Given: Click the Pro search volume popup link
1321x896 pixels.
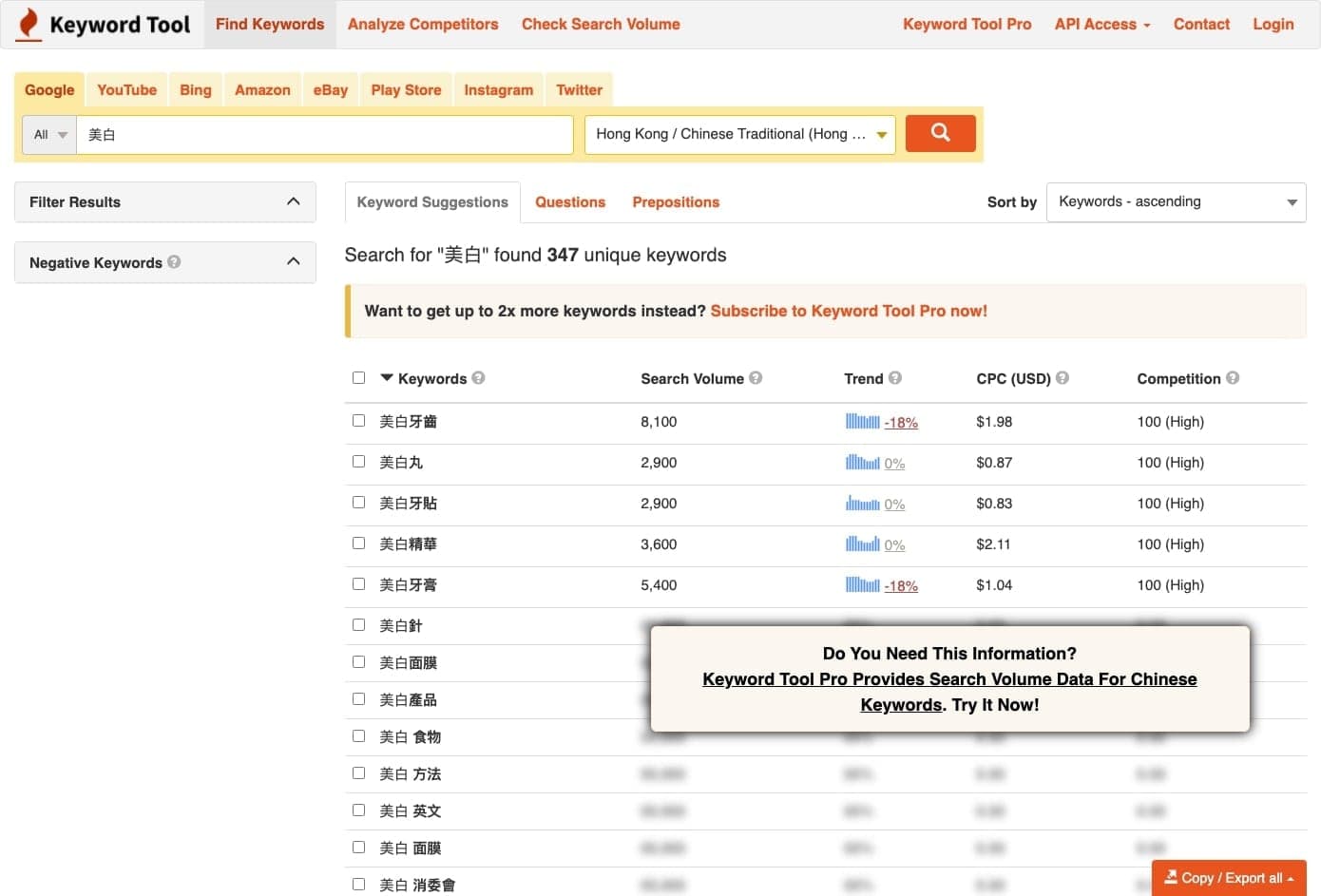Looking at the screenshot, I should click(949, 692).
